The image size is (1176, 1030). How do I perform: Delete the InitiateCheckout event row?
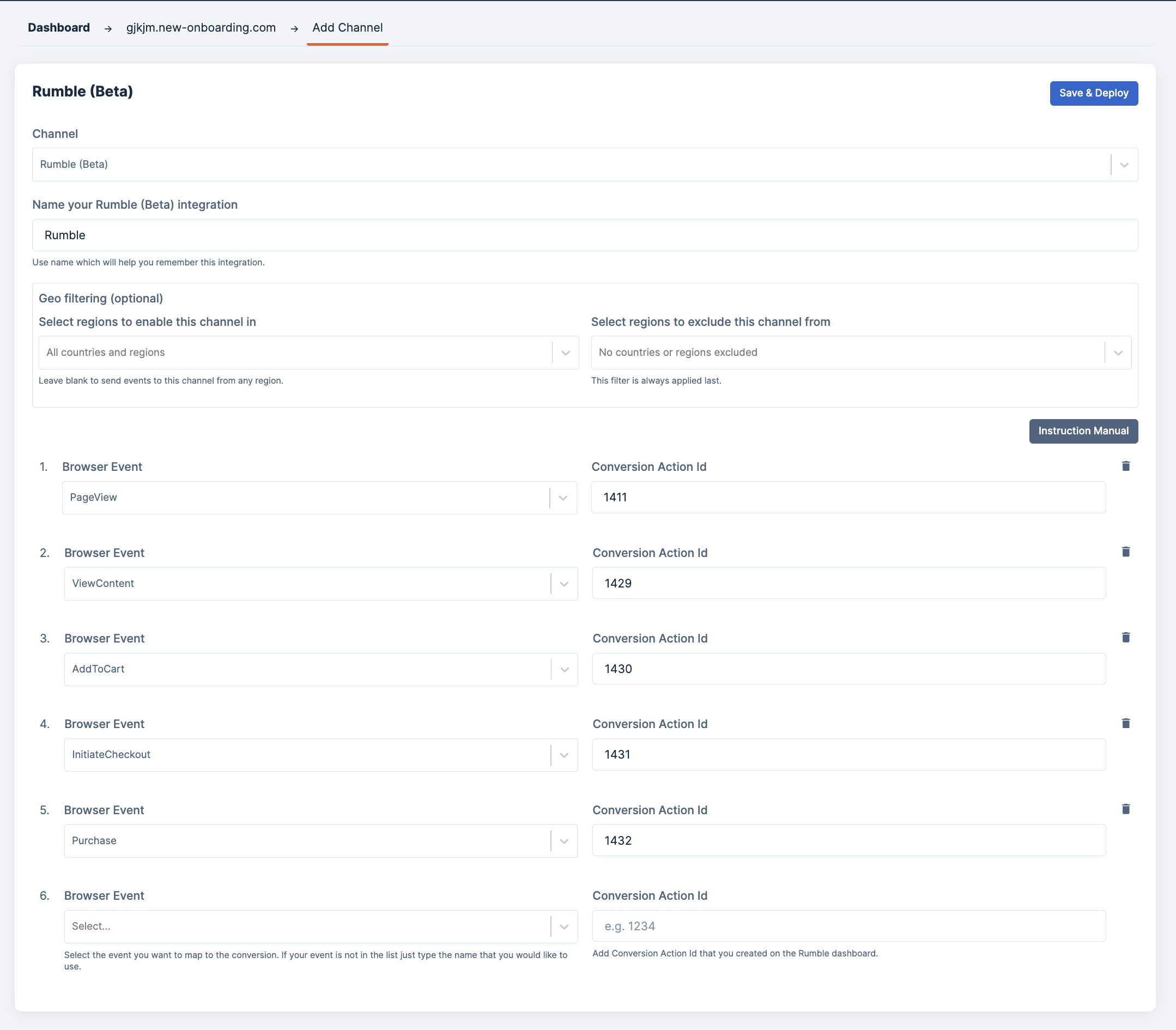[1125, 723]
